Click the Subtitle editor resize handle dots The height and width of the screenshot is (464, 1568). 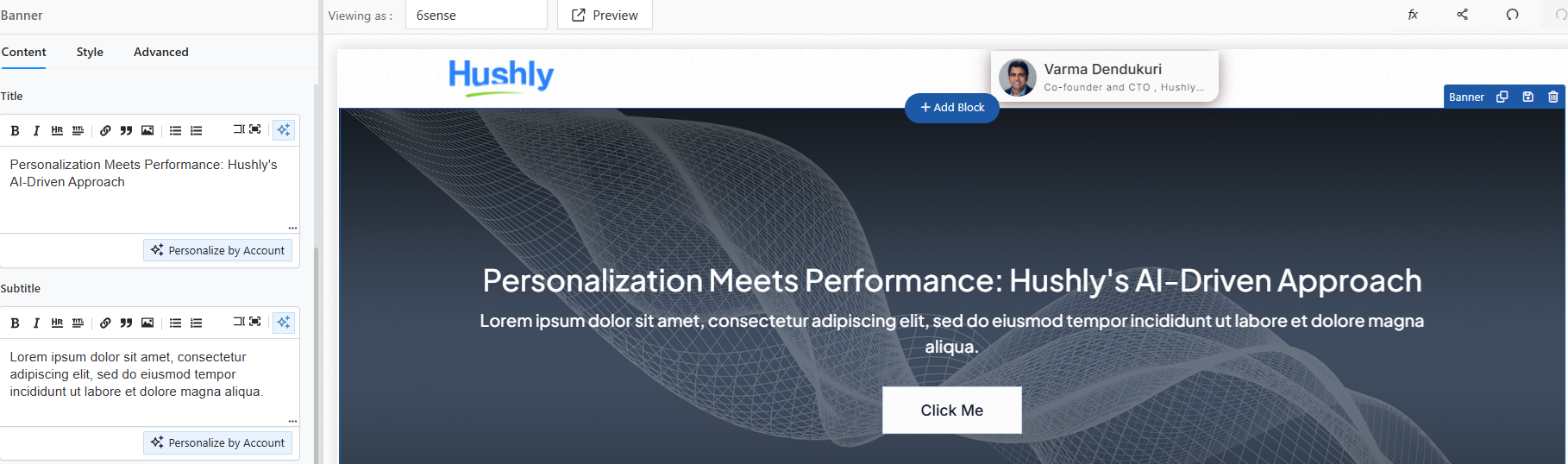tap(293, 422)
